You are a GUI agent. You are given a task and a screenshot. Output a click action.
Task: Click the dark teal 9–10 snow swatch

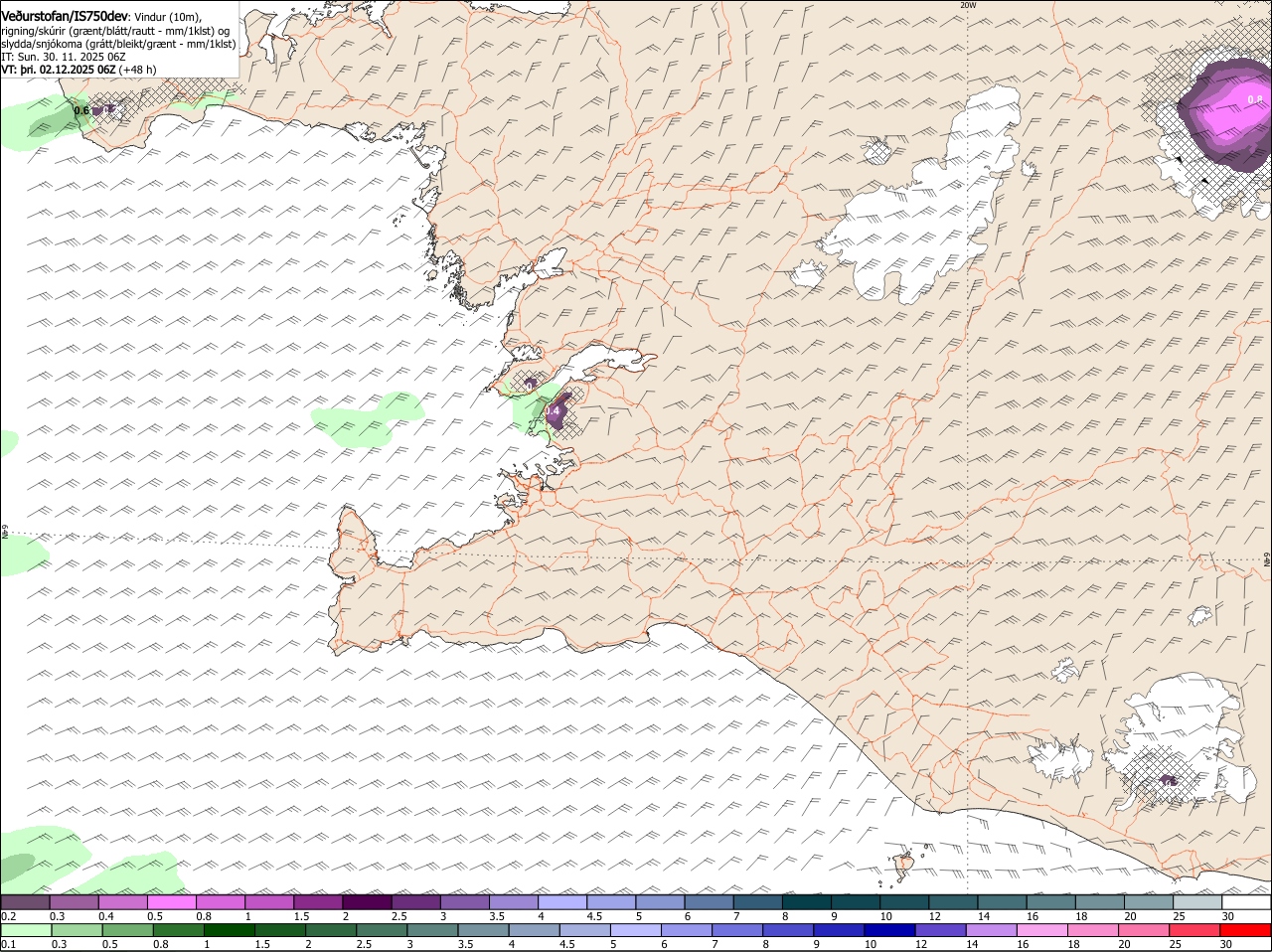[857, 901]
